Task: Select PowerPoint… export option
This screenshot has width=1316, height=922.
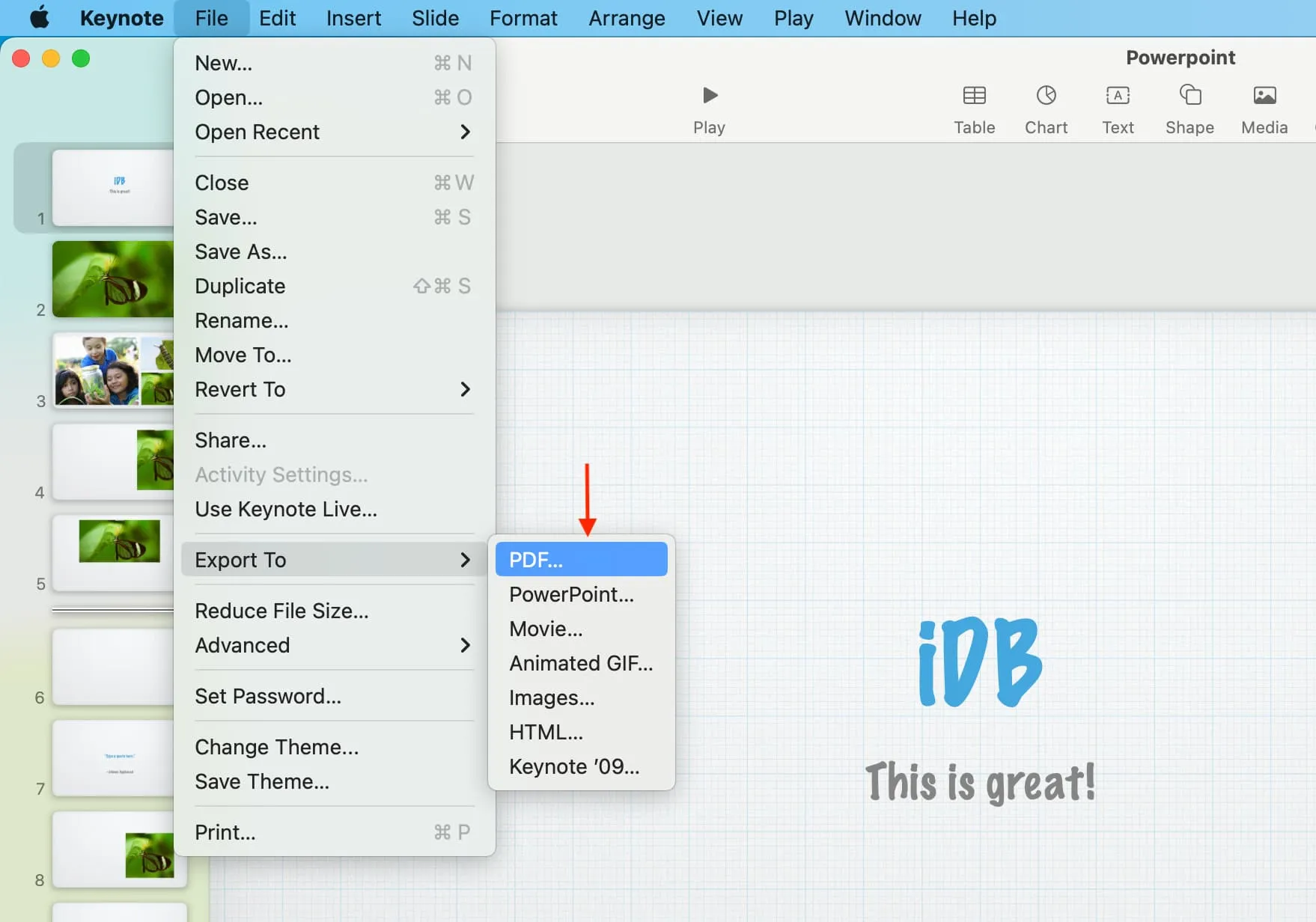Action: click(571, 594)
